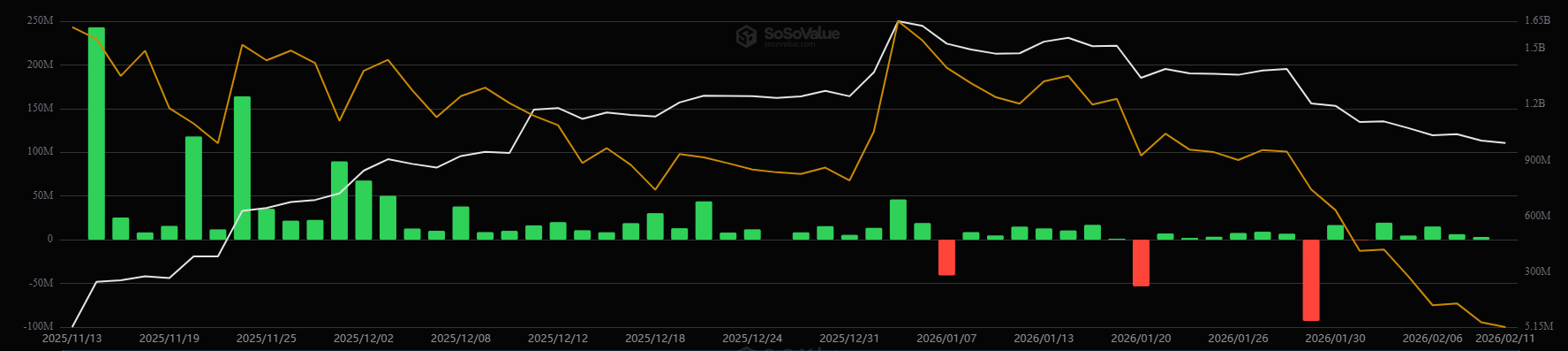Click the red bar above the 2026/01/20 label
The height and width of the screenshot is (351, 1568).
tap(1141, 263)
